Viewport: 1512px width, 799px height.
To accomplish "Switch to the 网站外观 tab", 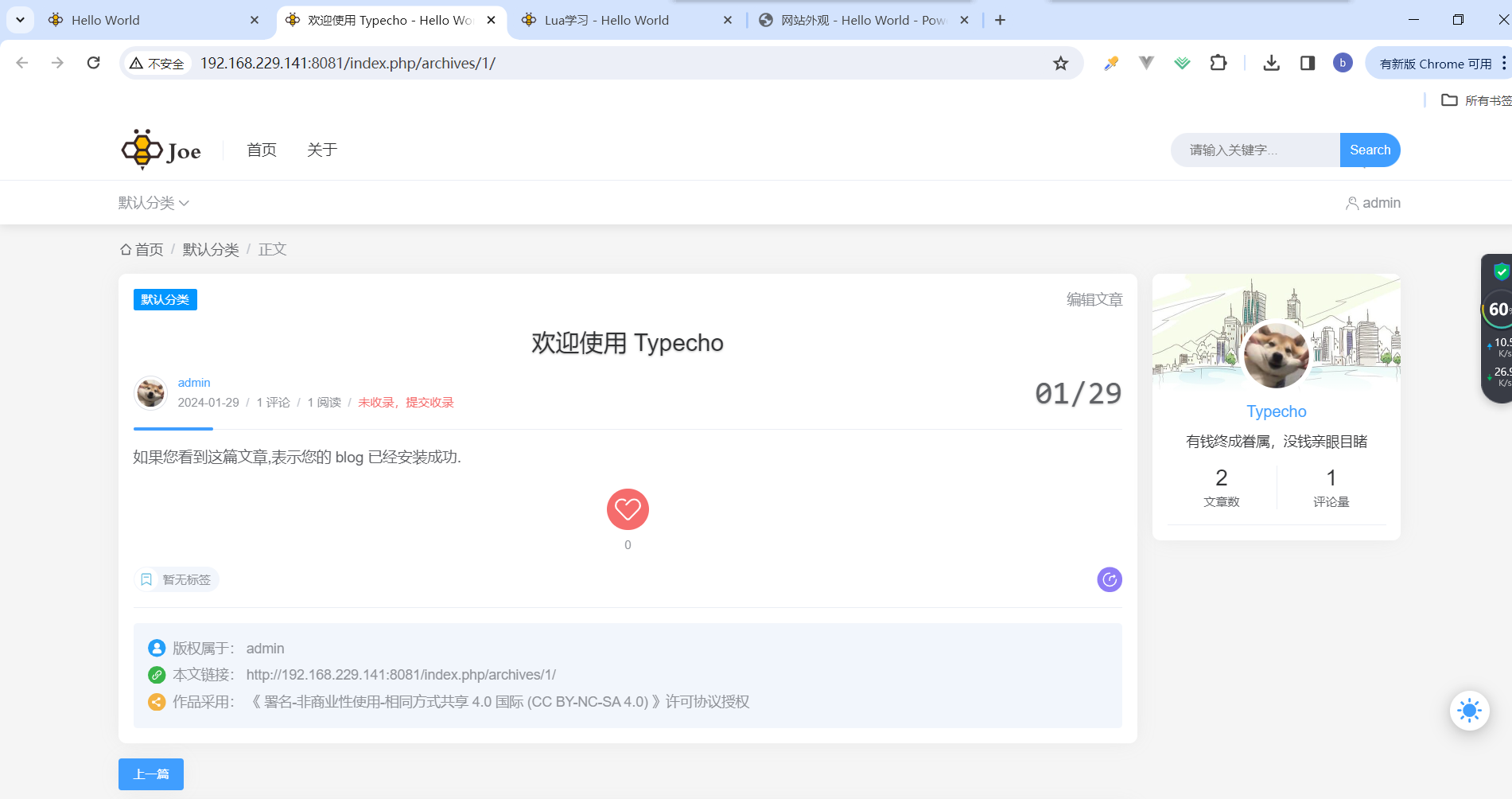I will point(865,20).
